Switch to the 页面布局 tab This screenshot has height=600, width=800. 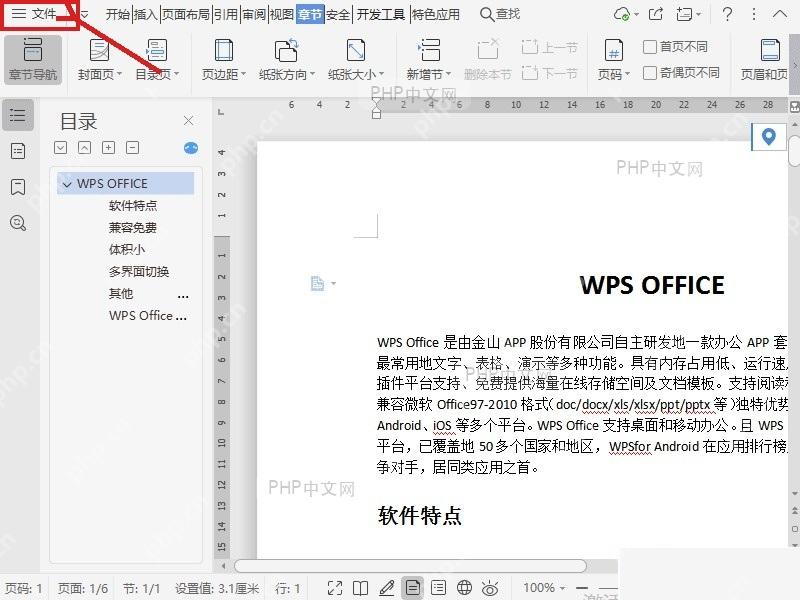[x=186, y=14]
